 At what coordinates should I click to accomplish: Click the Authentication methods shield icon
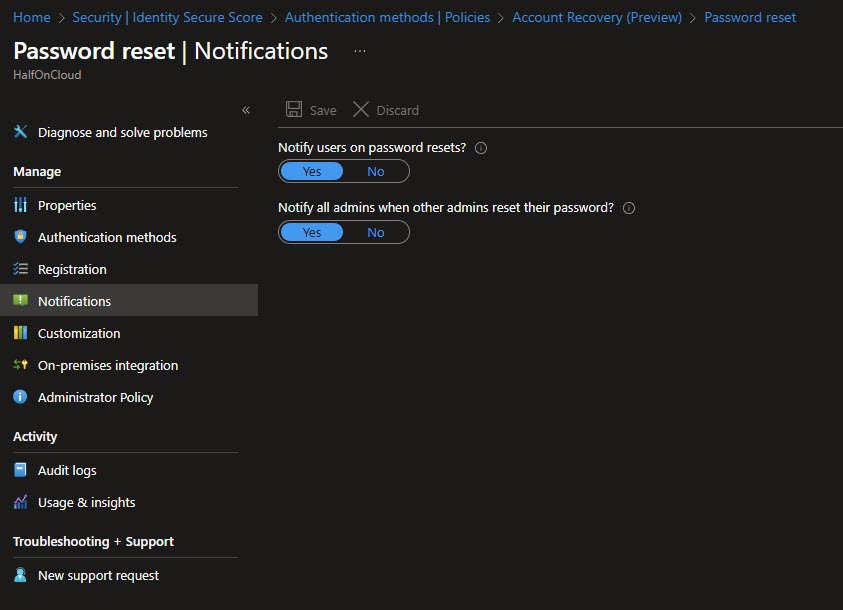20,237
